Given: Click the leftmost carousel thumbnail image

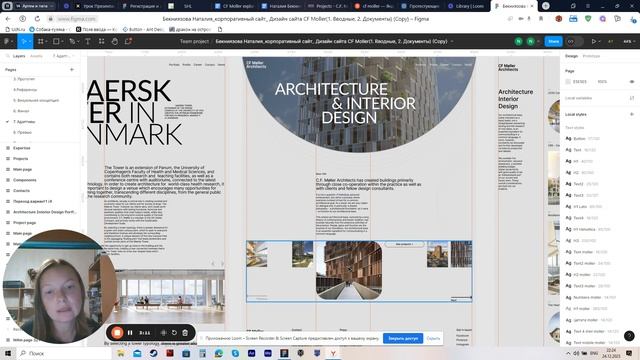Looking at the screenshot, I should pos(257,254).
